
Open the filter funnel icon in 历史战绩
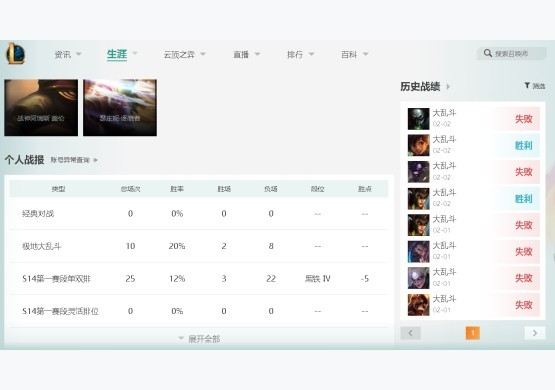pos(527,85)
